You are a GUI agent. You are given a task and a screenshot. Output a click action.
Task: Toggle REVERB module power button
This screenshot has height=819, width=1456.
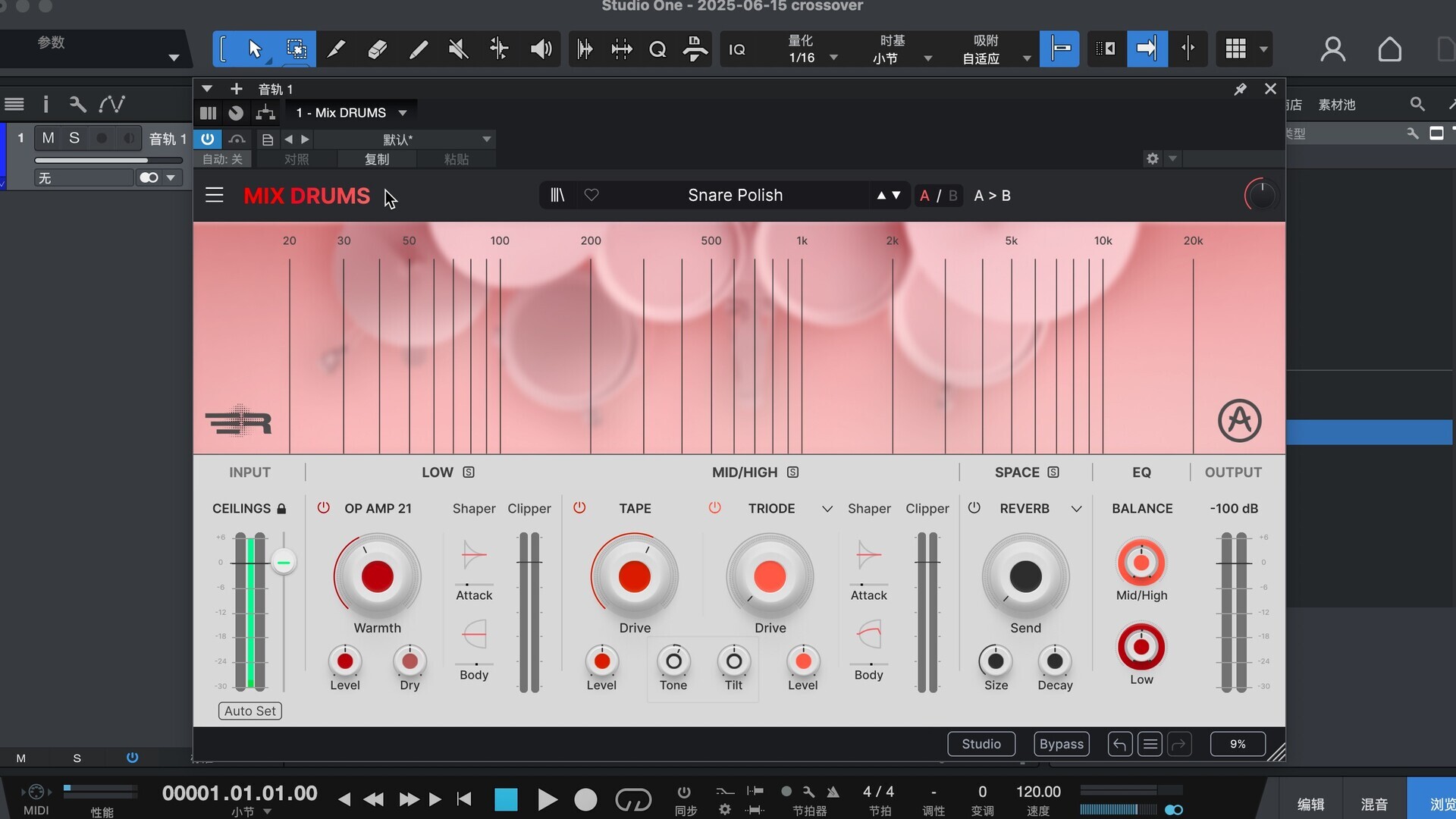click(x=974, y=507)
